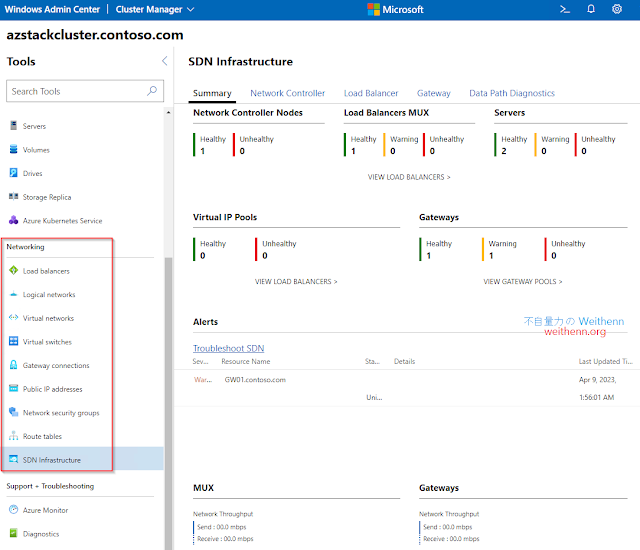Image resolution: width=640 pixels, height=550 pixels.
Task: Select SDN Infrastructure in Tools list
Action: [x=82, y=459]
